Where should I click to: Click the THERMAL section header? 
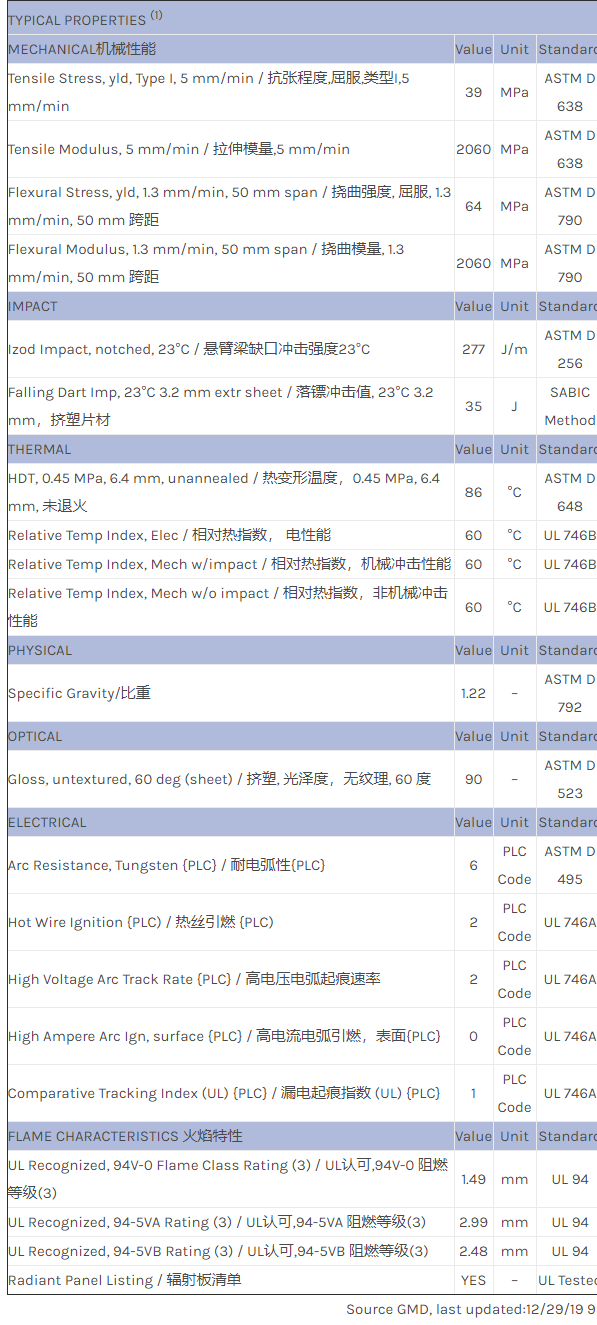click(x=40, y=449)
